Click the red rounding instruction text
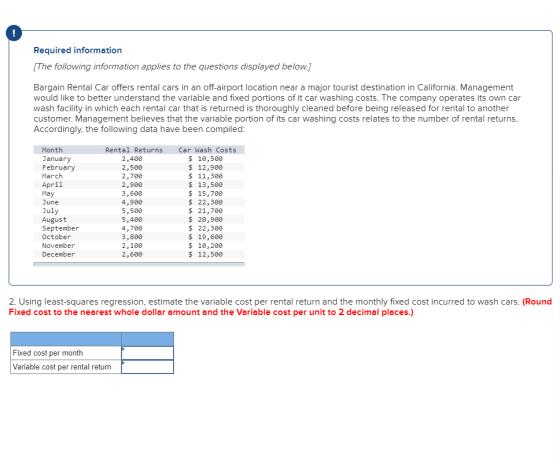The height and width of the screenshot is (465, 560). tap(280, 307)
